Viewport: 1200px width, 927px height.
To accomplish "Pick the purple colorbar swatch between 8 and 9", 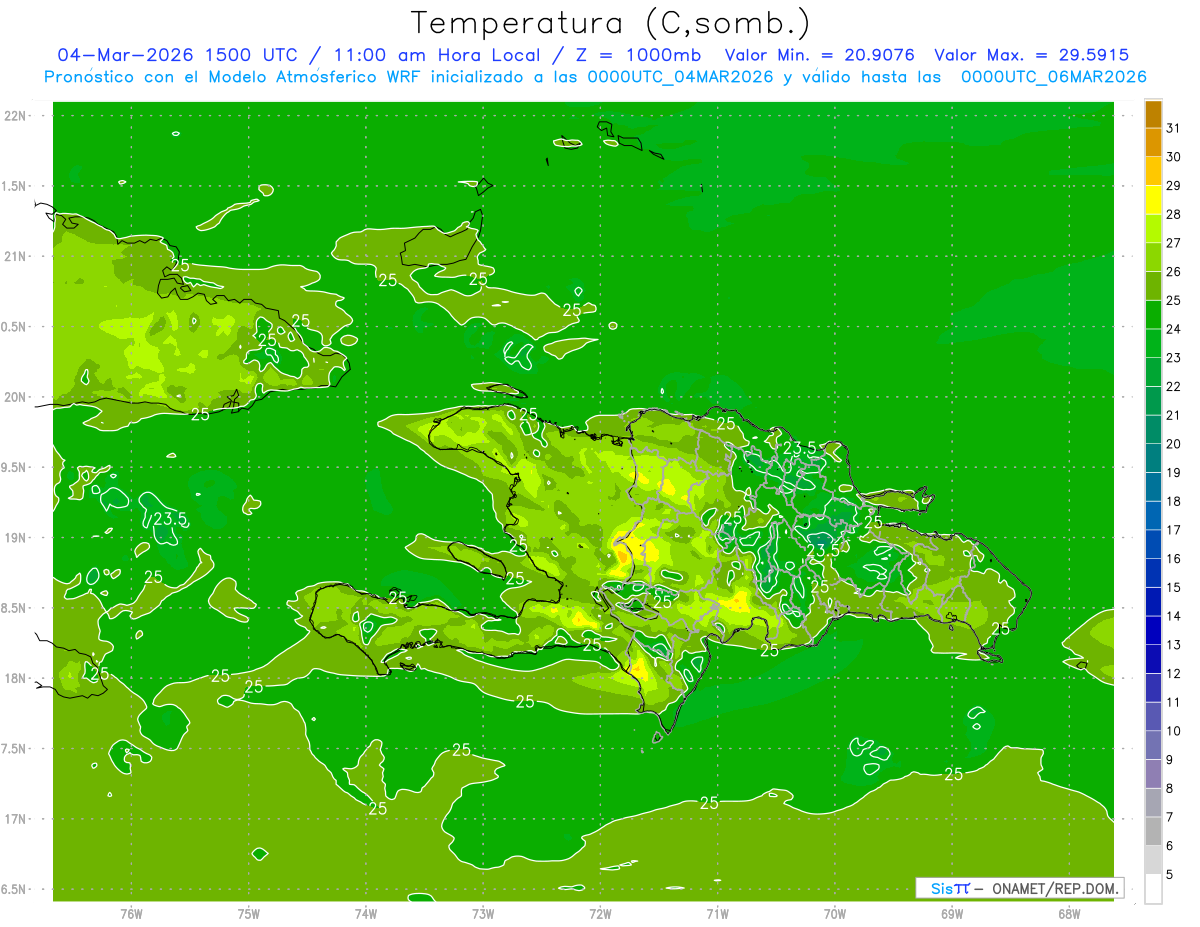I will pos(1153,775).
